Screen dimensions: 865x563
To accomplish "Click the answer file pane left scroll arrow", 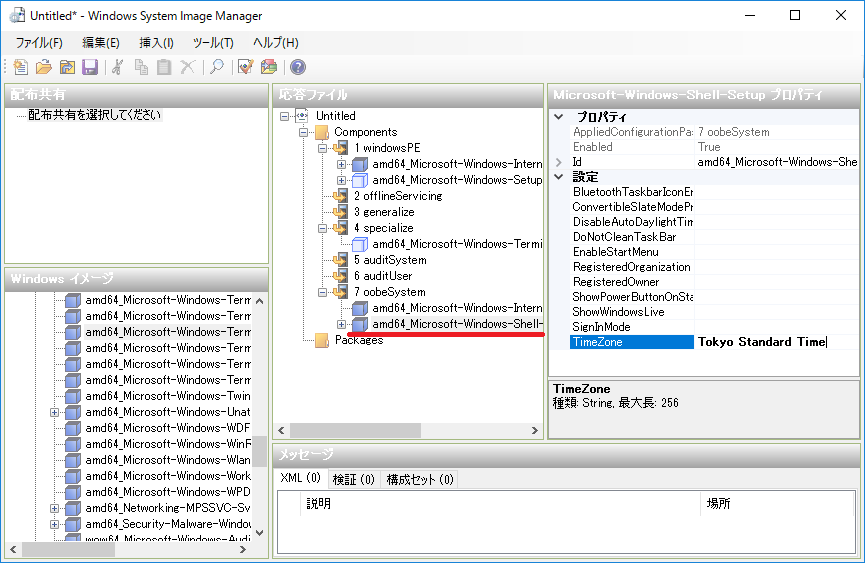I will 282,430.
